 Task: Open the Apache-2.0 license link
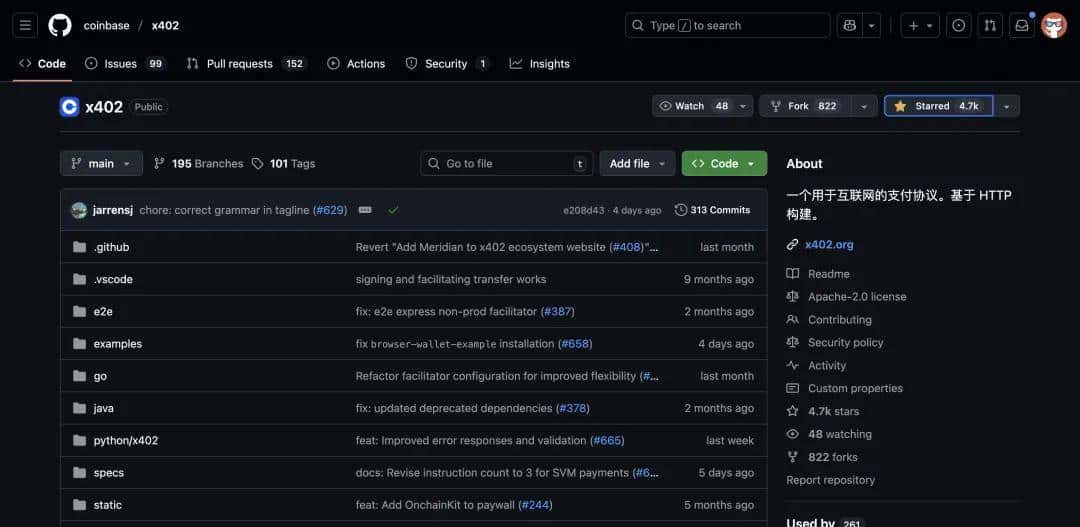[x=857, y=296]
